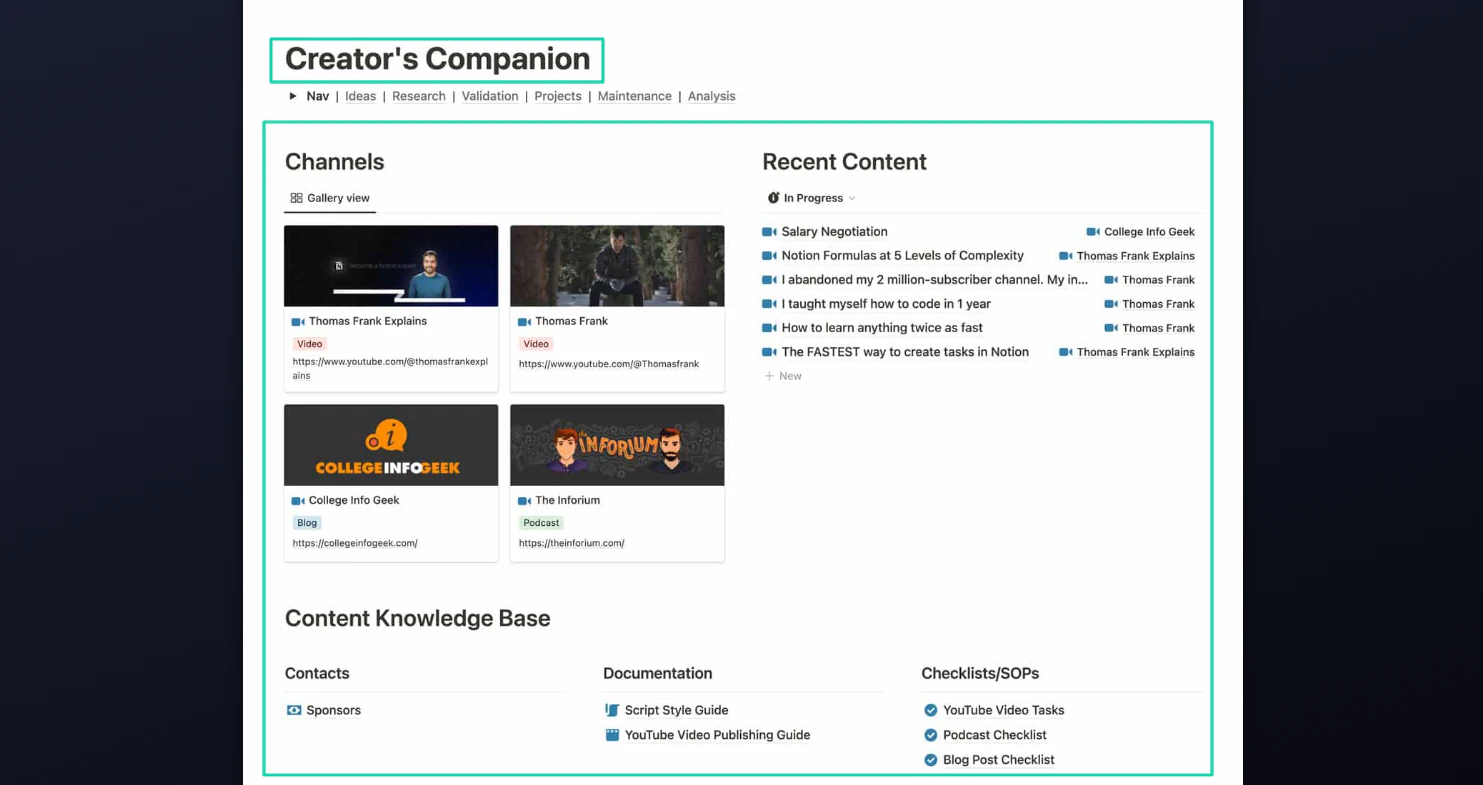Open the collegeinfogeek.com URL
This screenshot has width=1483, height=785.
[x=355, y=543]
